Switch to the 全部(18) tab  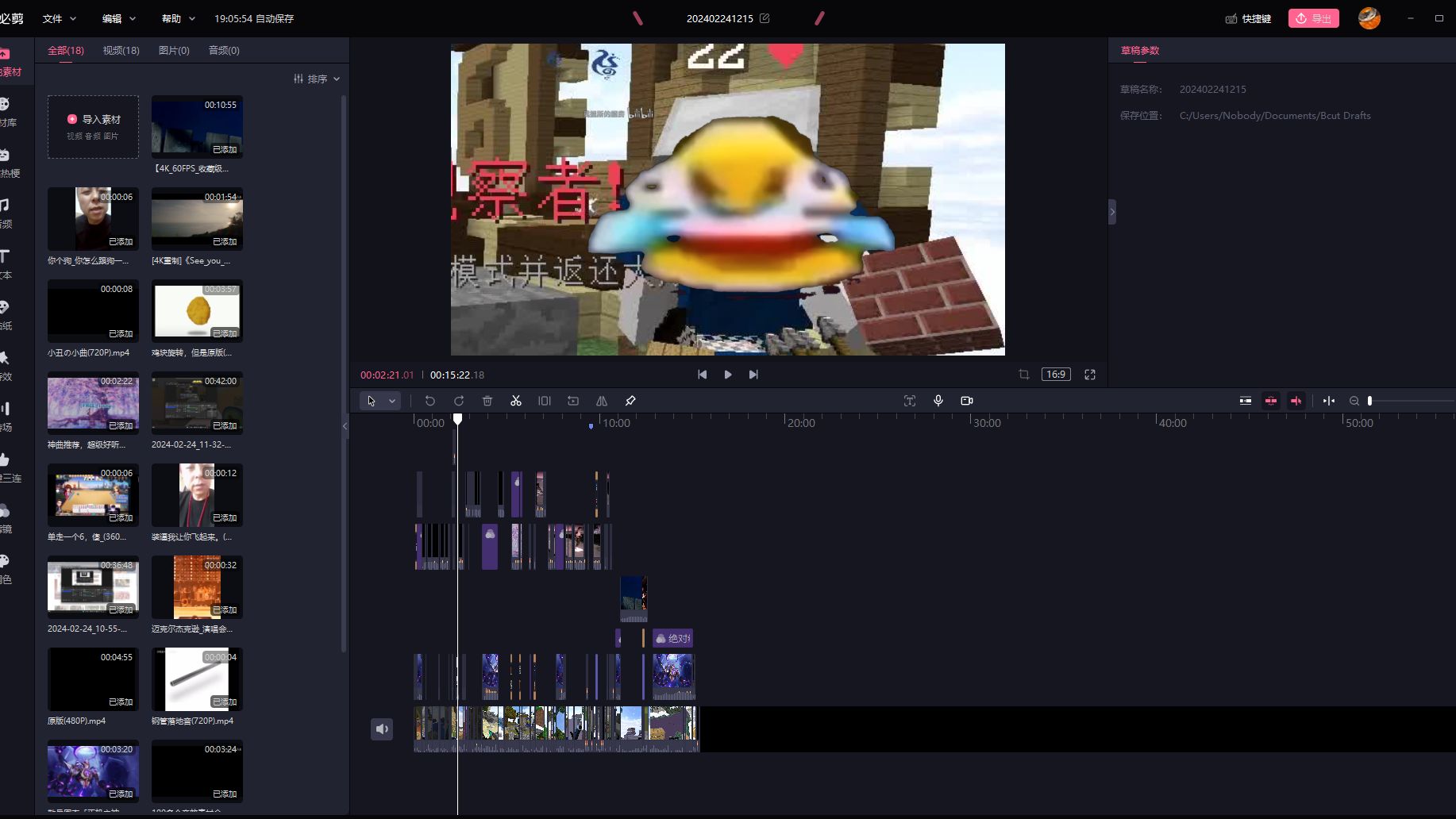[x=66, y=50]
